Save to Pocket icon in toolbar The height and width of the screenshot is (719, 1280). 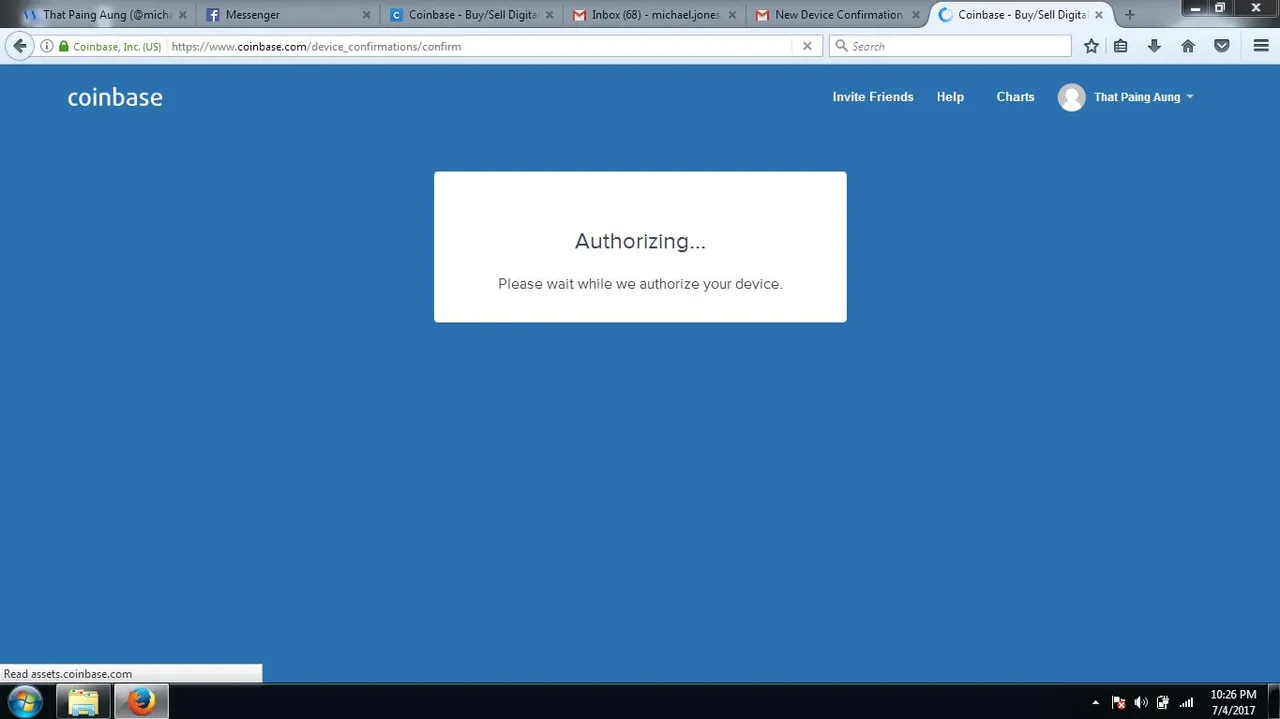click(1222, 46)
